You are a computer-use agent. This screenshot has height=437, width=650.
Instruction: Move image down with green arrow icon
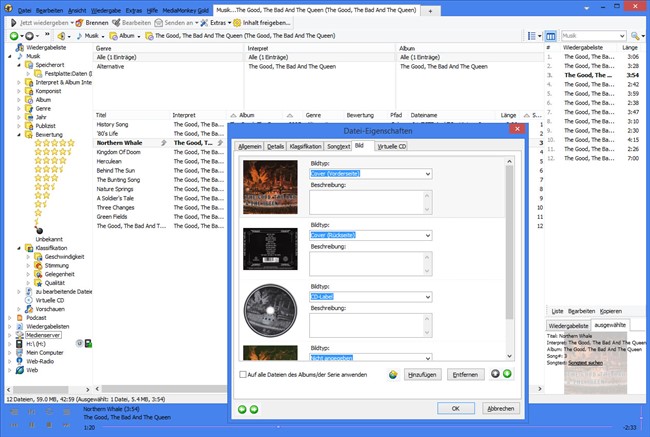(507, 374)
